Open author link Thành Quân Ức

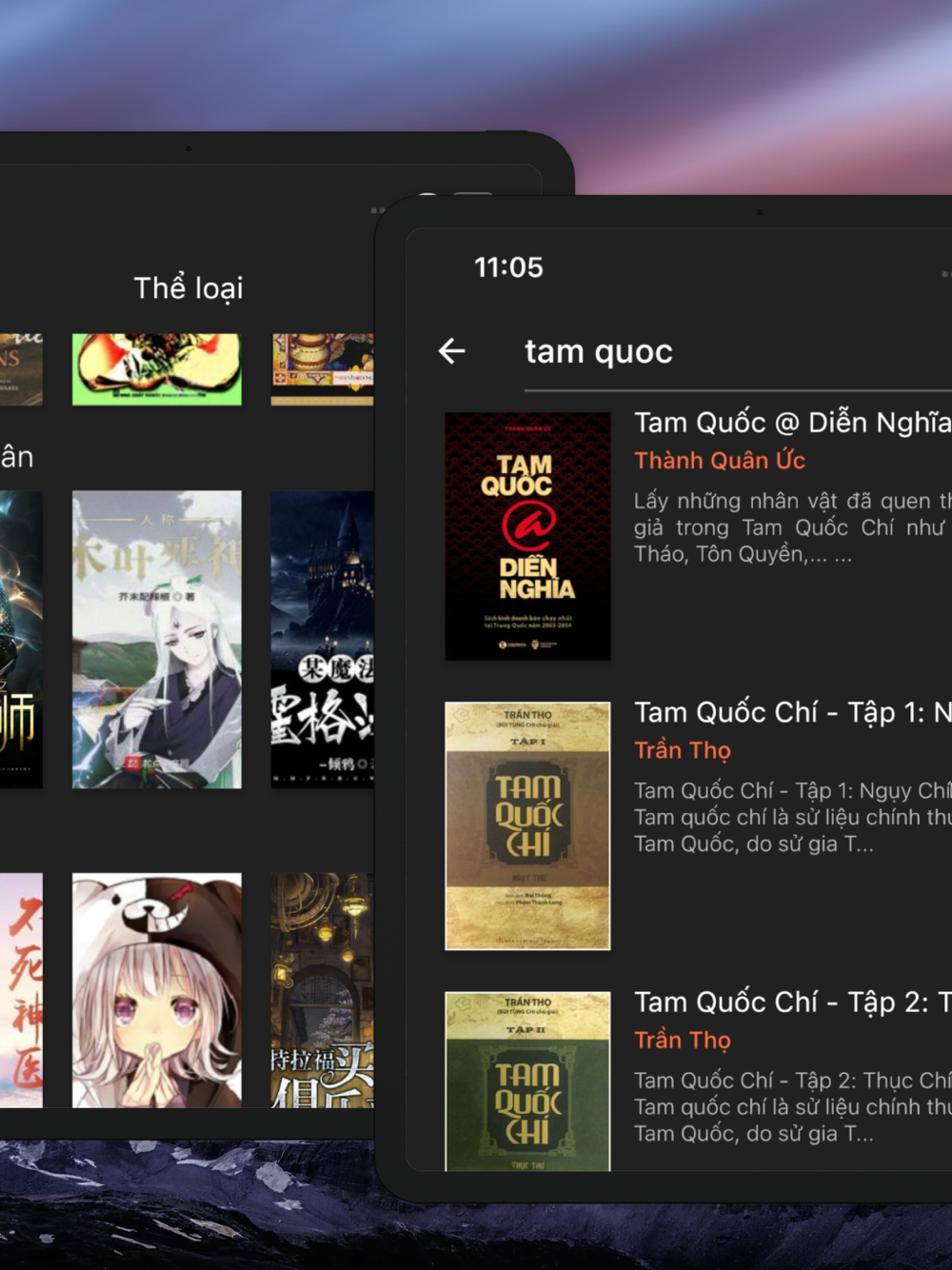720,461
